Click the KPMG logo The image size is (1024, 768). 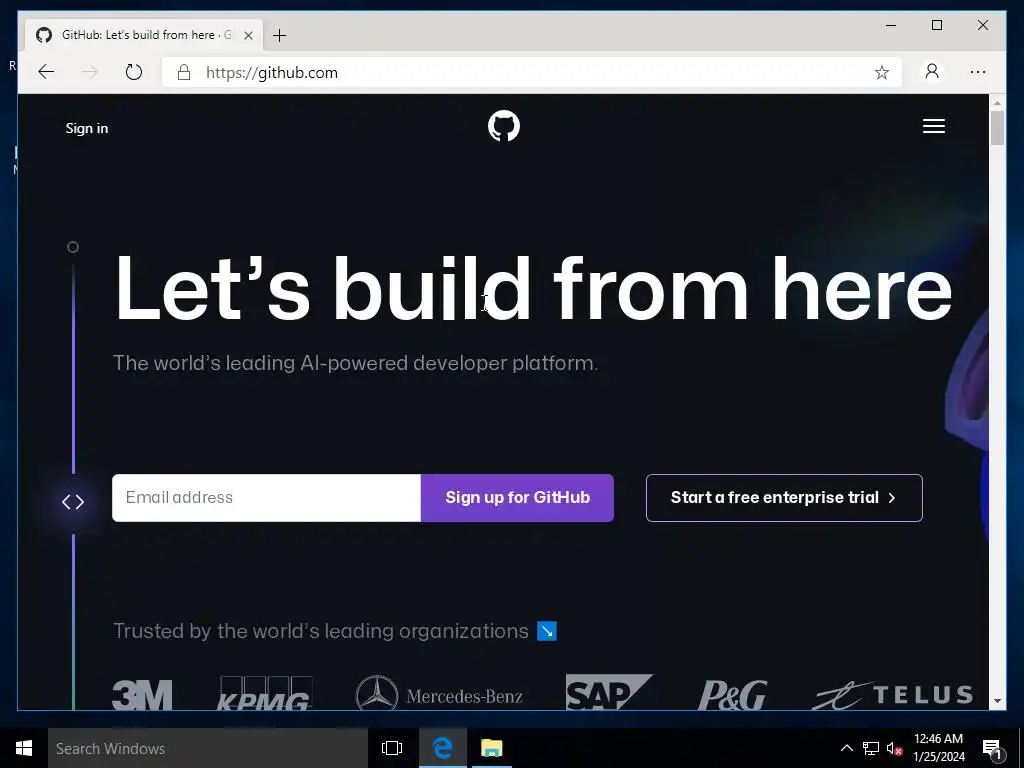click(x=264, y=694)
